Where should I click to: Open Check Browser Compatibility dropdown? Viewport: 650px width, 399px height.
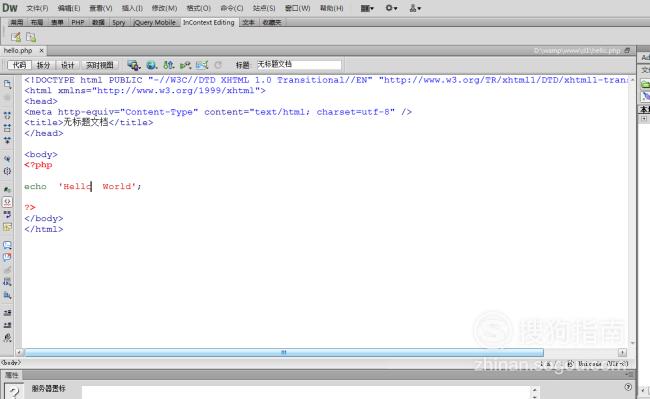(x=202, y=65)
